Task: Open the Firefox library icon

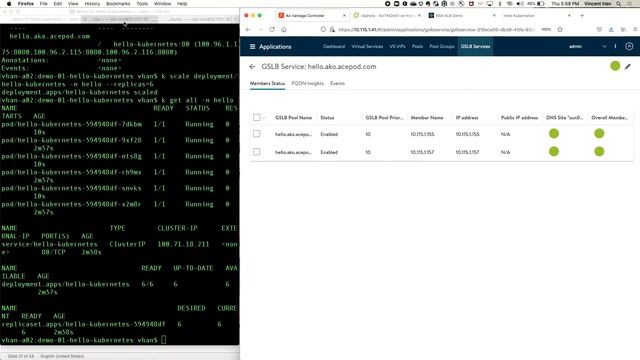Action: (x=623, y=29)
